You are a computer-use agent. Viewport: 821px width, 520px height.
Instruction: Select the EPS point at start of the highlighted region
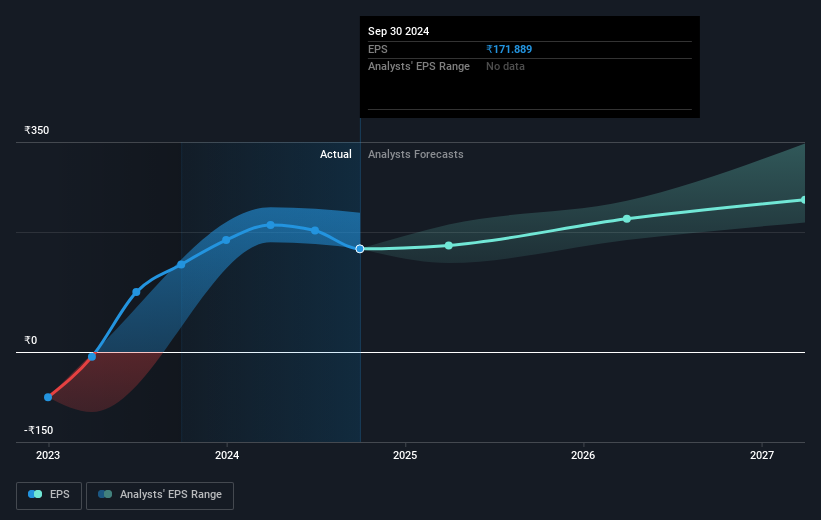pyautogui.click(x=181, y=264)
